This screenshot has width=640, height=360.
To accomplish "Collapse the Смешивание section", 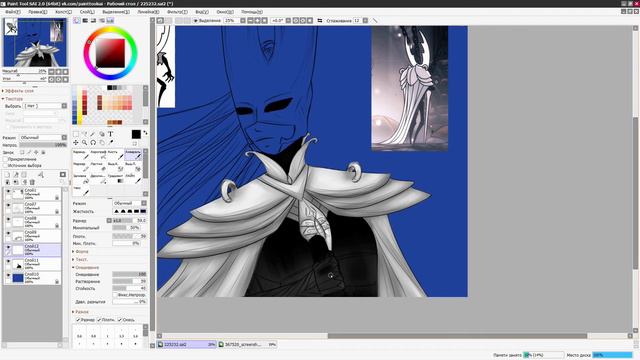I will pos(86,268).
